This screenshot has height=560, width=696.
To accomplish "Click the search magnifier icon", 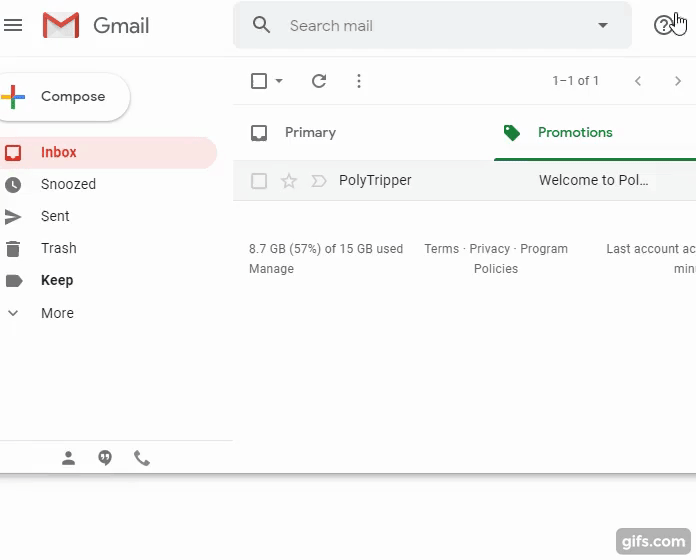I will [x=261, y=25].
